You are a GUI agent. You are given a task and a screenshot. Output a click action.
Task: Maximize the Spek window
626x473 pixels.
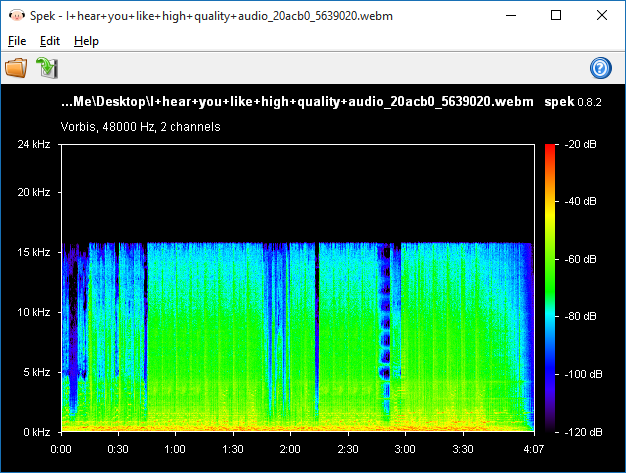[556, 15]
